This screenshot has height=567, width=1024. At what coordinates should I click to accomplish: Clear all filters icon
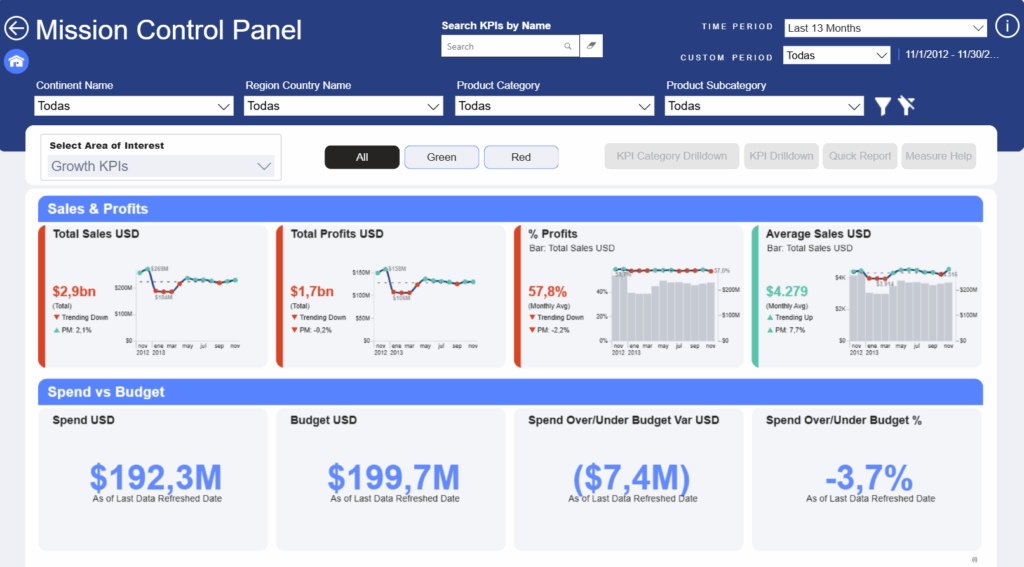(x=906, y=106)
